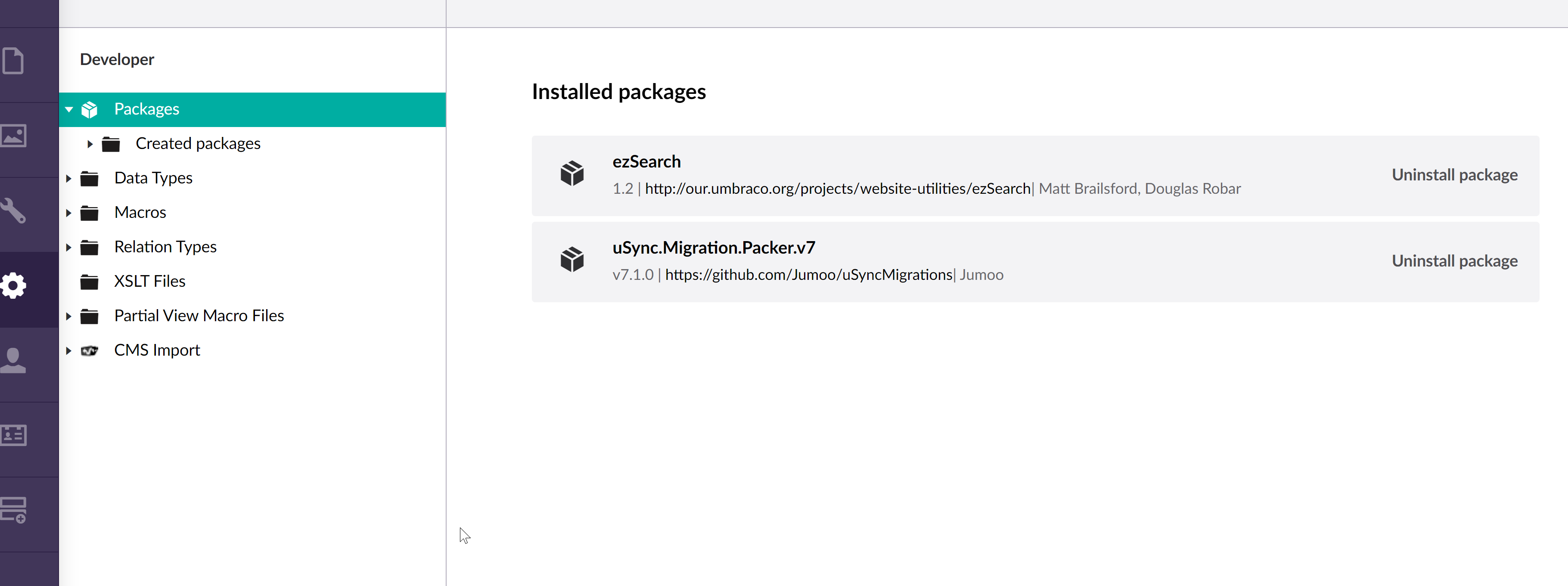Click the ezSearch package box icon
This screenshot has width=1568, height=586.
571,174
